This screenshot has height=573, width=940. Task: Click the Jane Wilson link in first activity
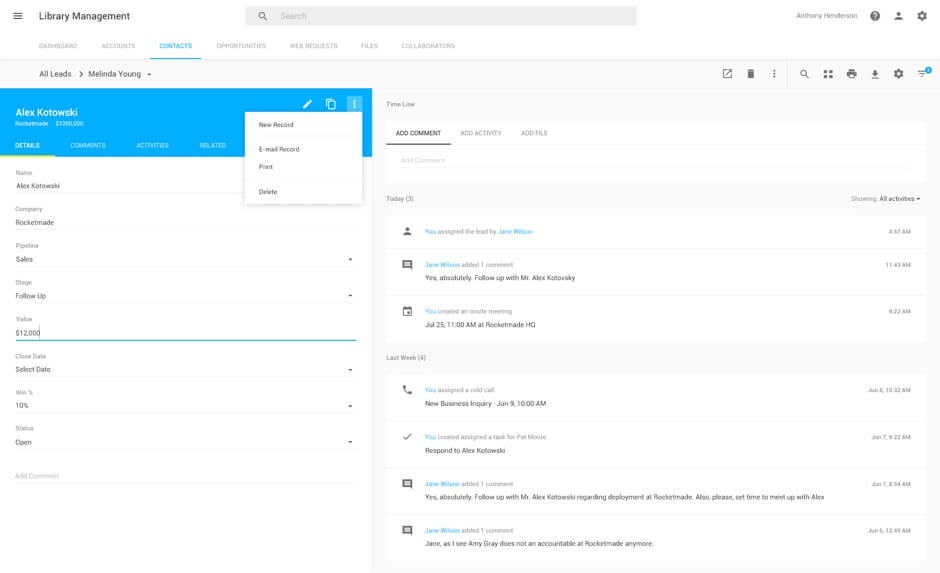pos(515,231)
